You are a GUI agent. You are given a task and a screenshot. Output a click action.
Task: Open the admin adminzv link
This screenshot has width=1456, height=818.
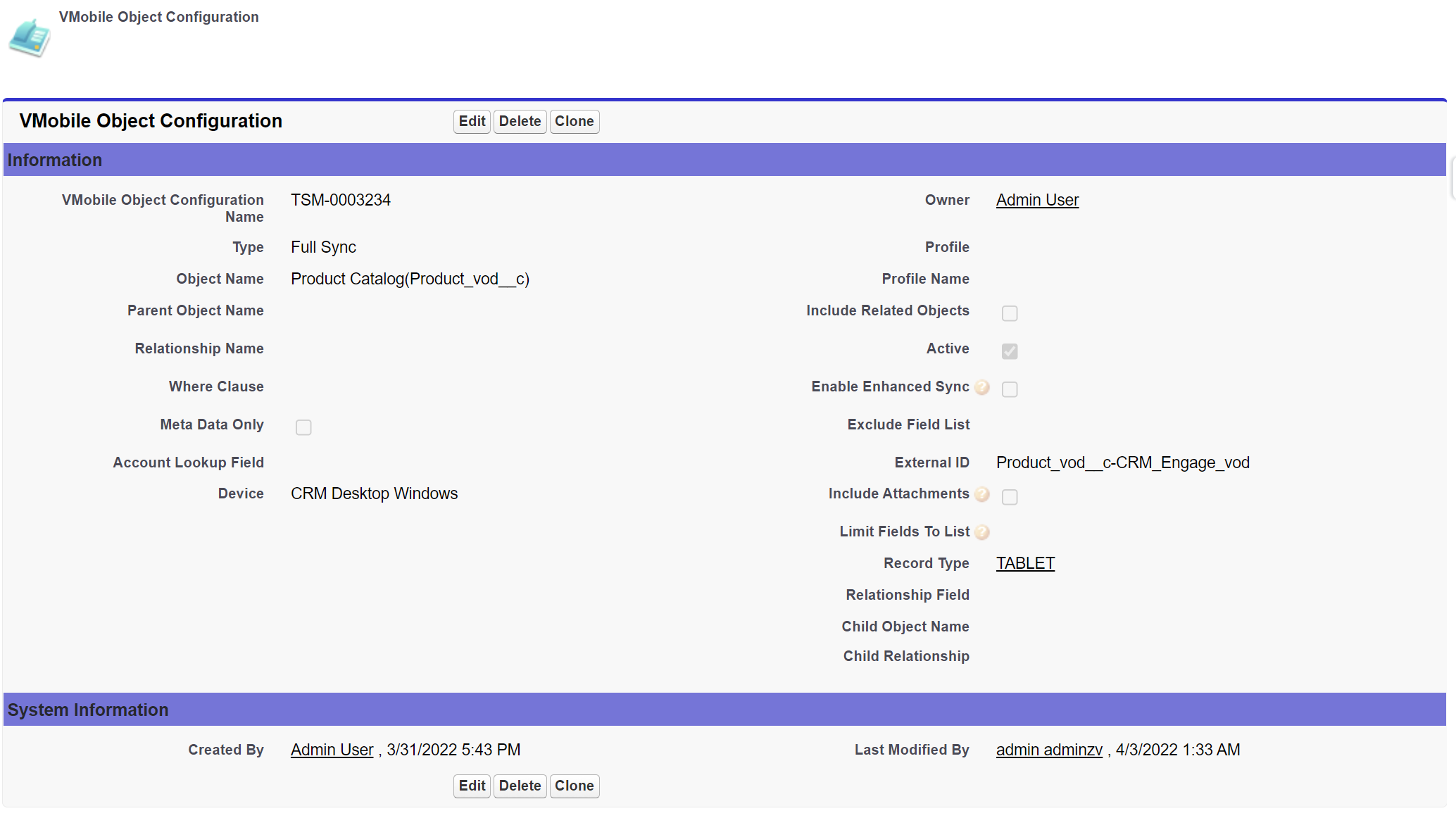coord(1049,750)
